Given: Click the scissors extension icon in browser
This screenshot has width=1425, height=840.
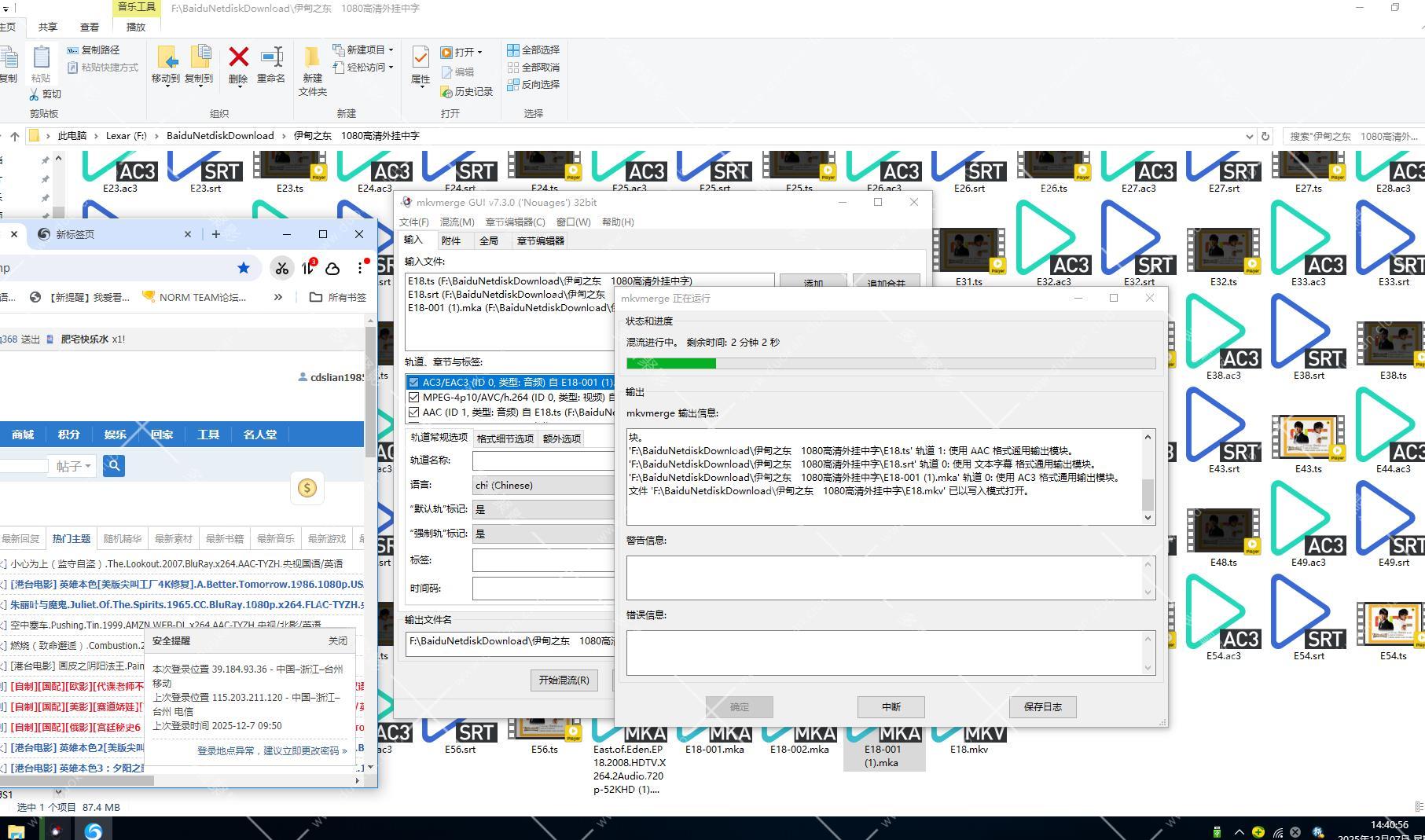Looking at the screenshot, I should click(281, 268).
